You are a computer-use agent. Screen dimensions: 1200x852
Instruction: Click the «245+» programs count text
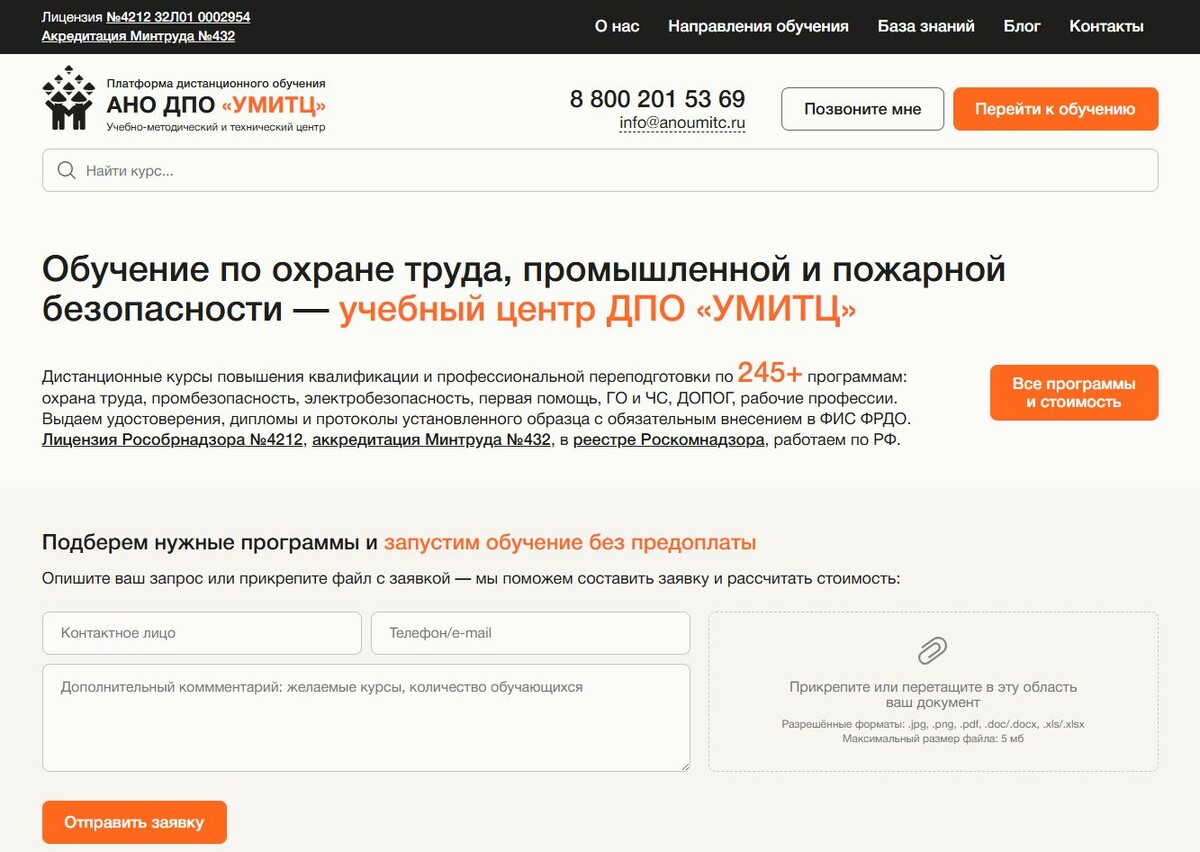[770, 373]
